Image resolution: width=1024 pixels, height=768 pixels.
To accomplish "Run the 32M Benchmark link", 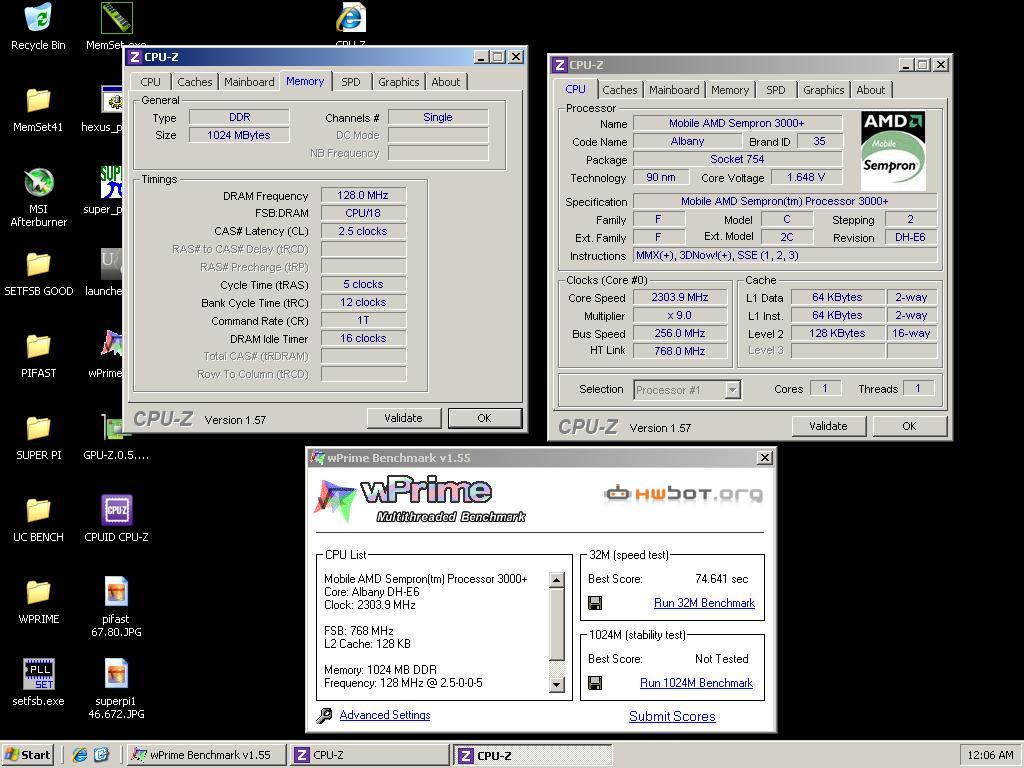I will pos(704,603).
